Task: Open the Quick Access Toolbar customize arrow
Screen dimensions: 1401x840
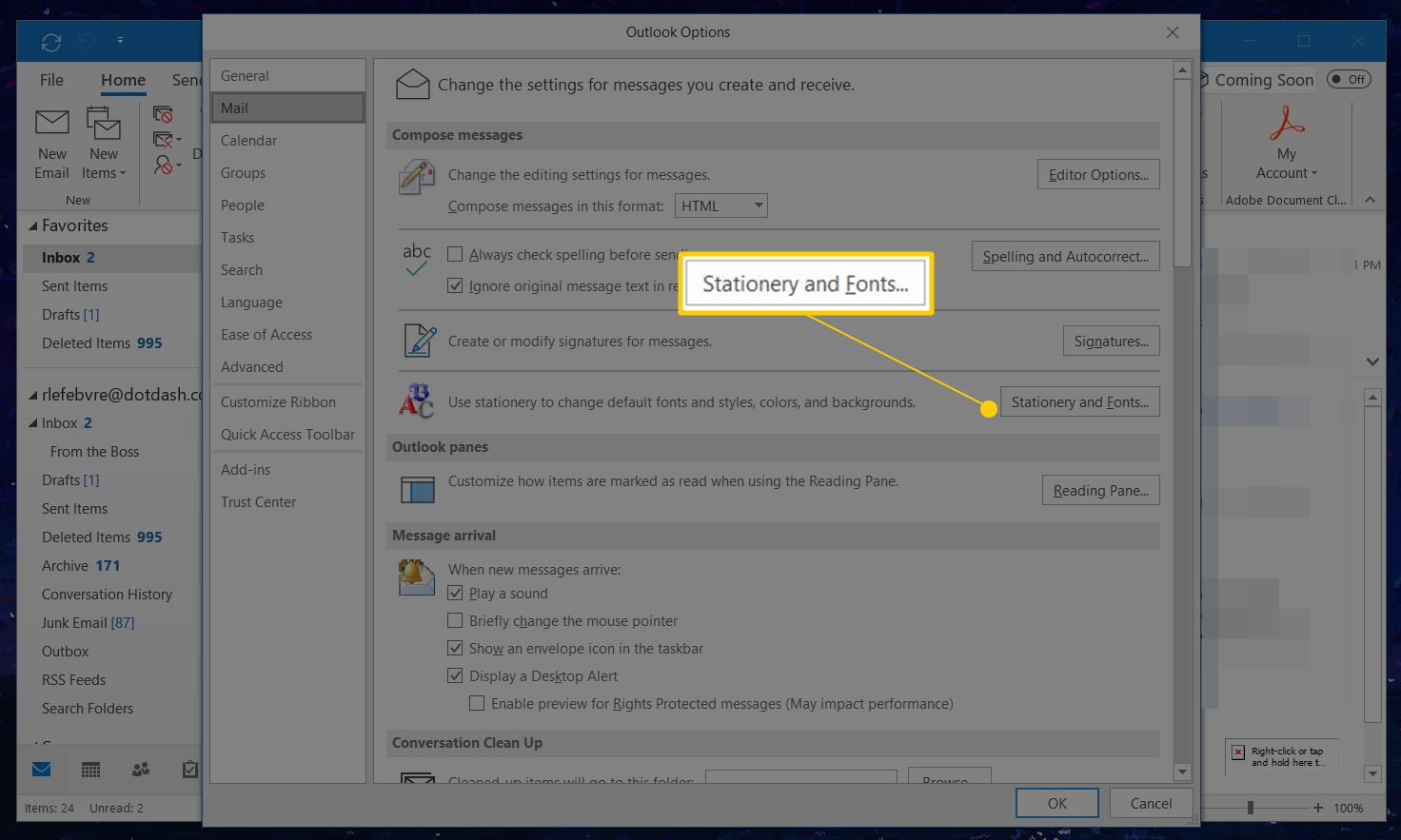Action: (x=120, y=41)
